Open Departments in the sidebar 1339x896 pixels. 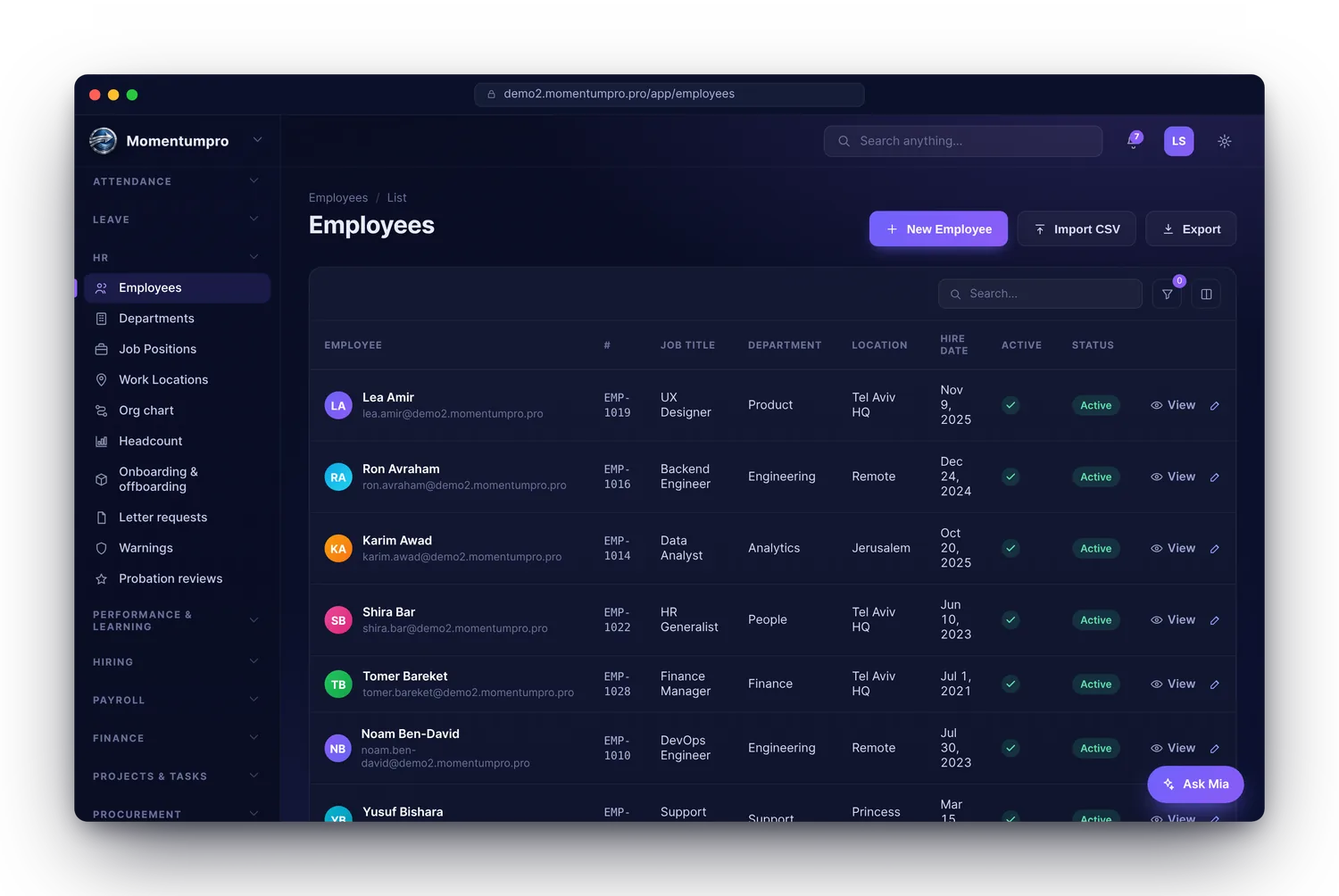tap(177, 319)
